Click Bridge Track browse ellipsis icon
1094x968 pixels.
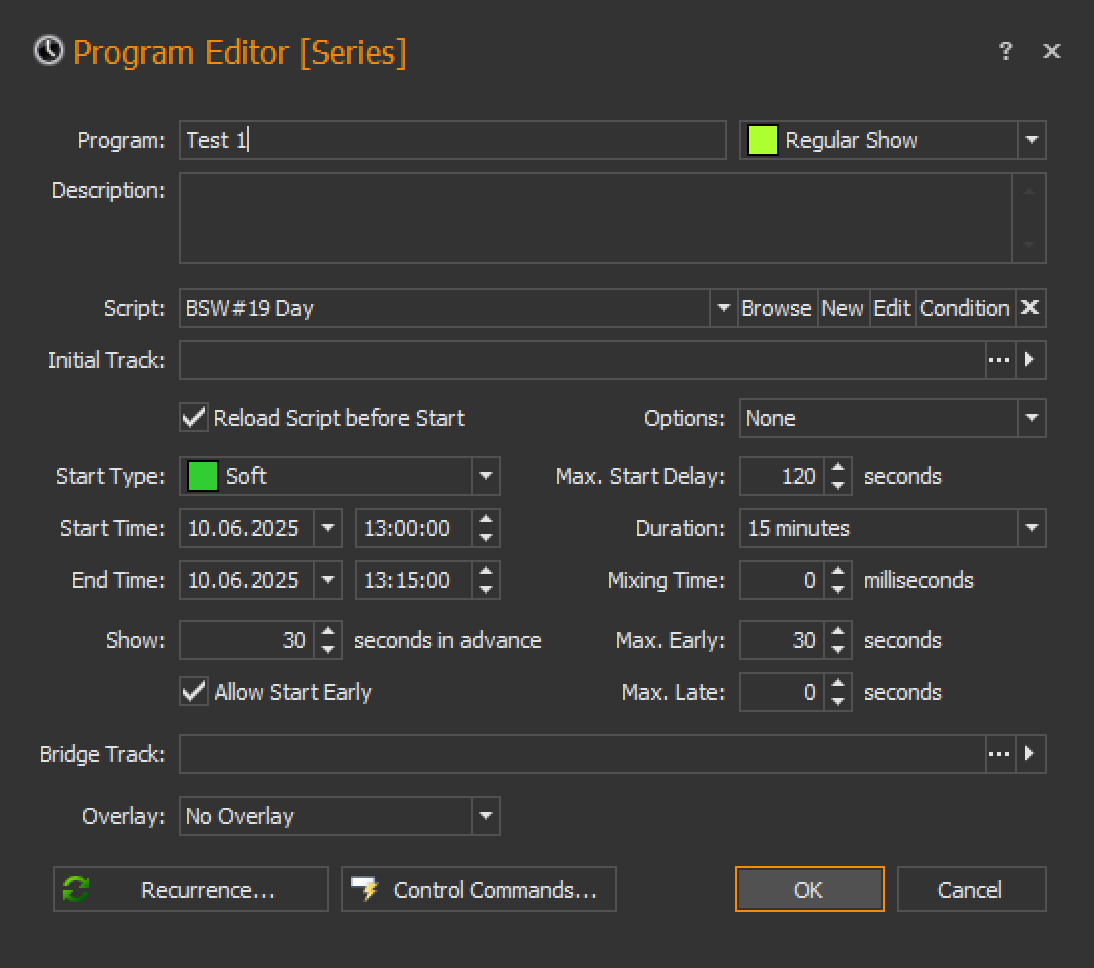click(999, 754)
